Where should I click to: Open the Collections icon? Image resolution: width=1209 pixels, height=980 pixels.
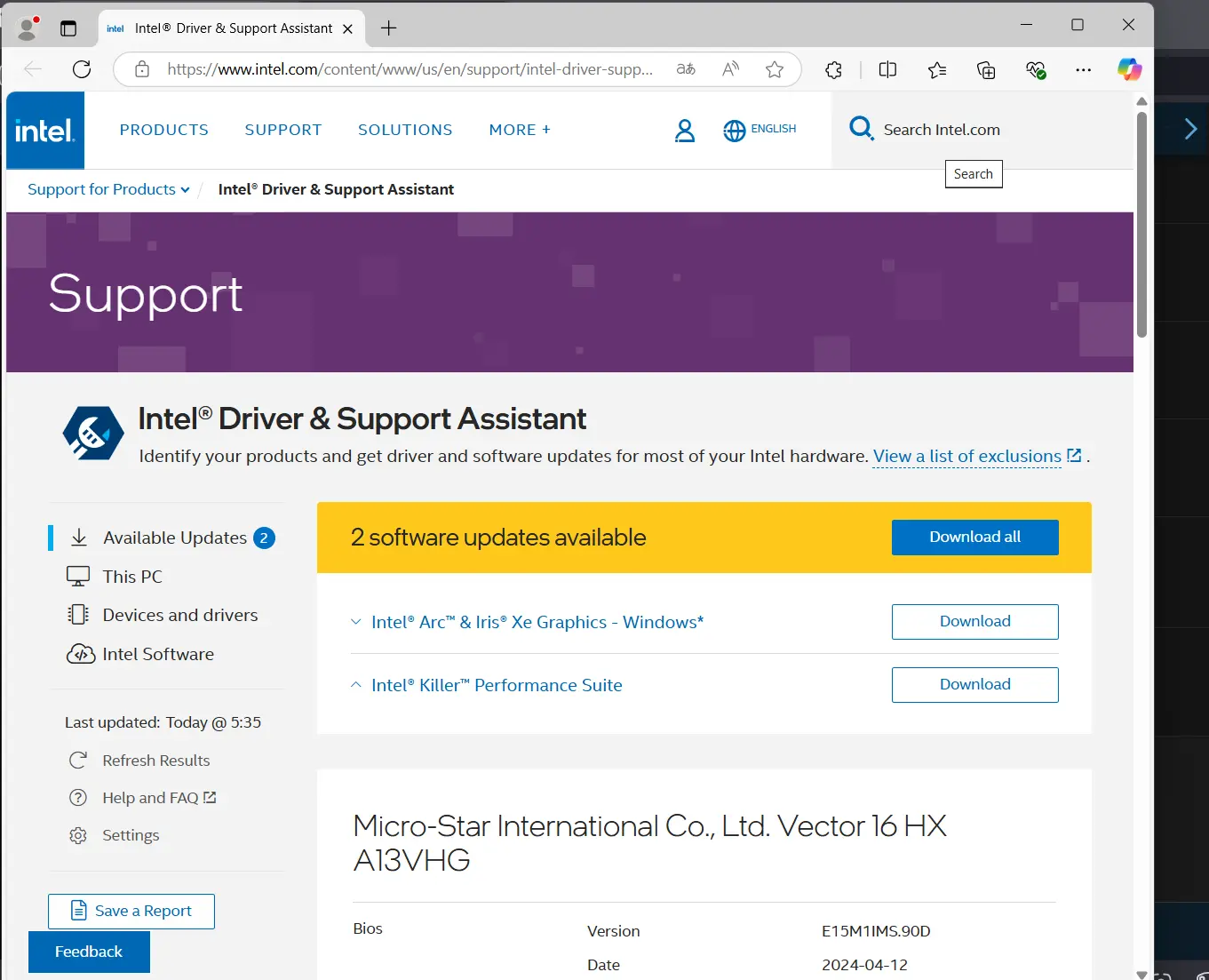(986, 69)
